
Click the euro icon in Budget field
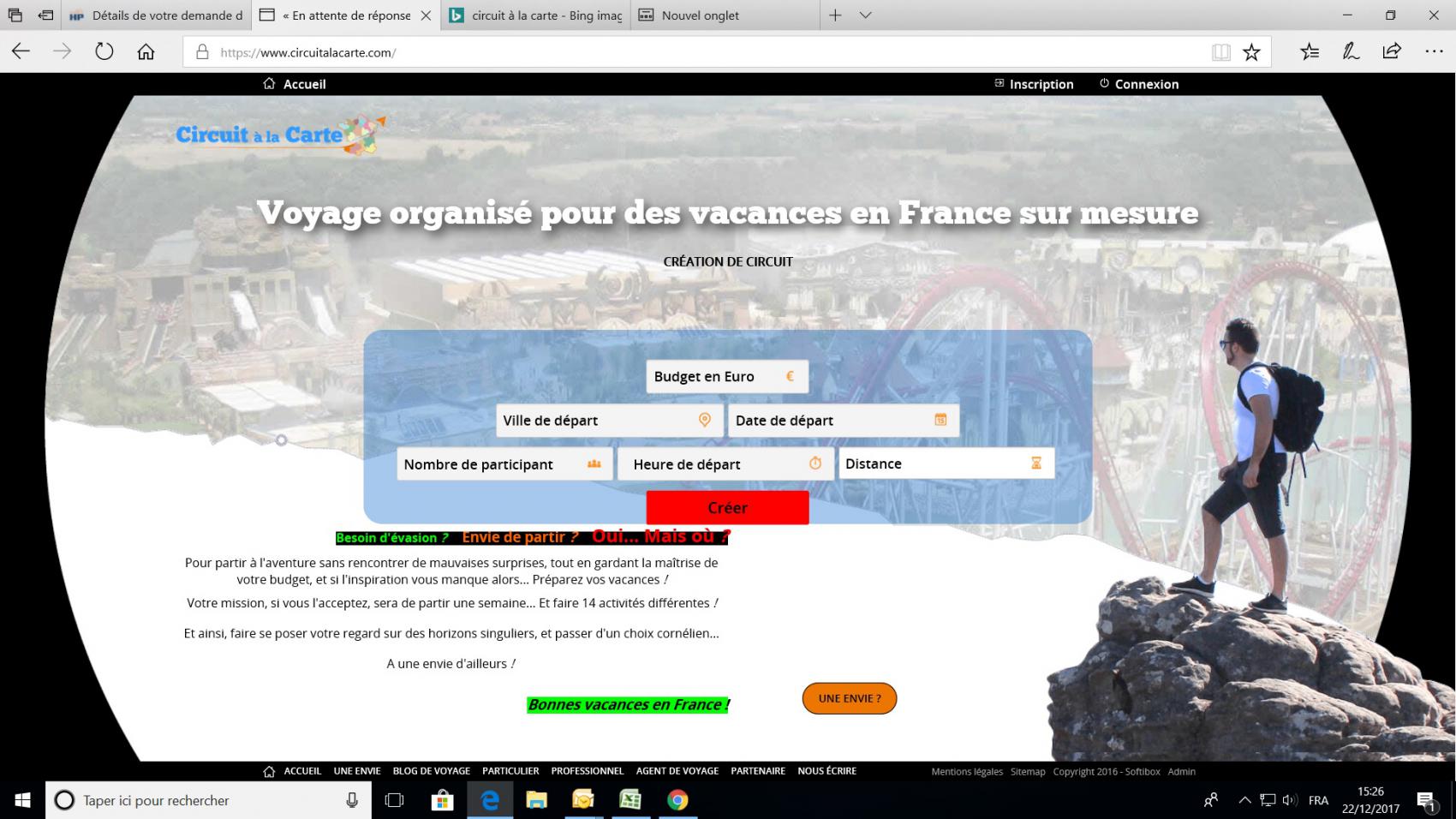click(x=790, y=376)
